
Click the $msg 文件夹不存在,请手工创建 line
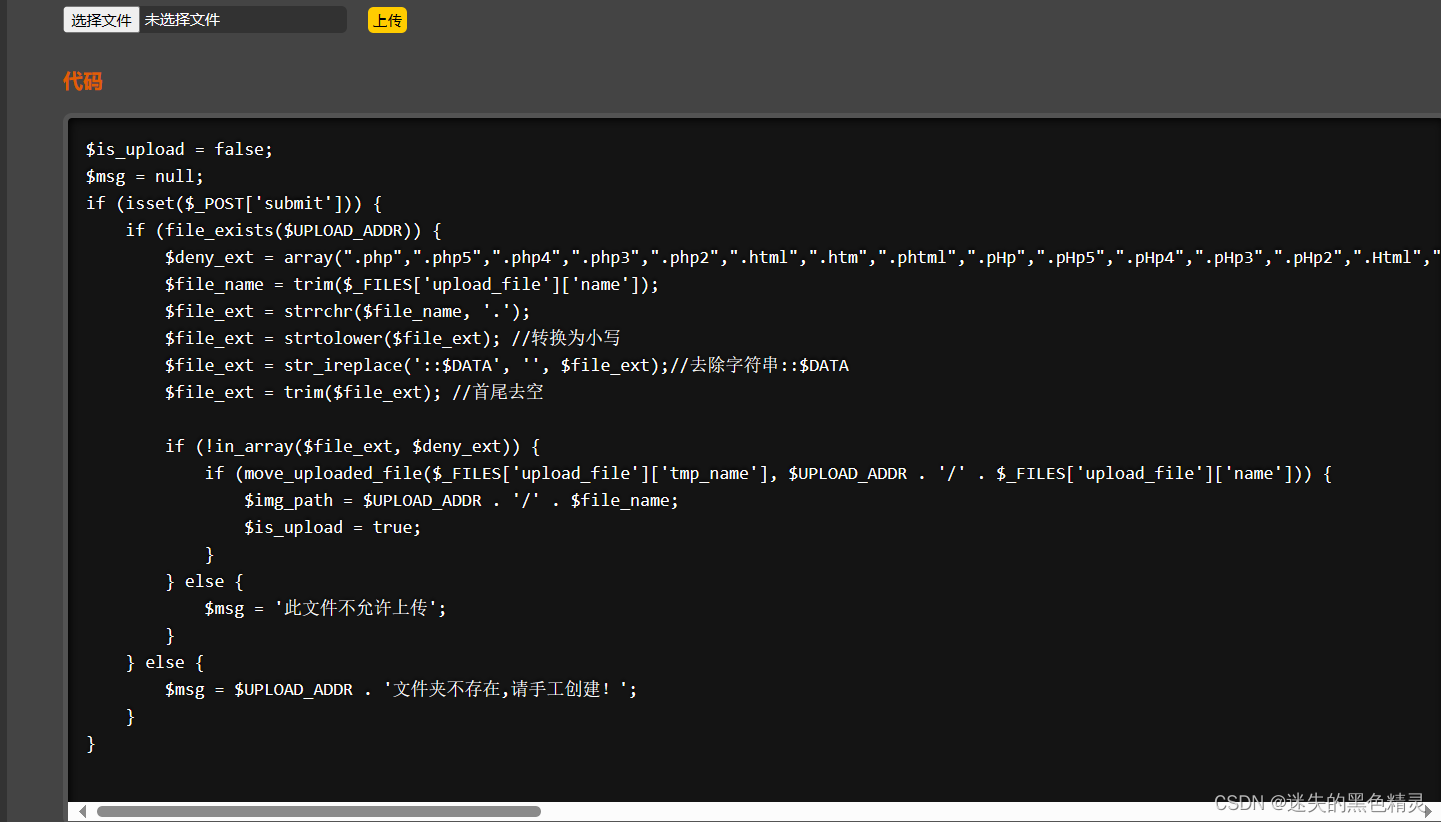[x=401, y=689]
